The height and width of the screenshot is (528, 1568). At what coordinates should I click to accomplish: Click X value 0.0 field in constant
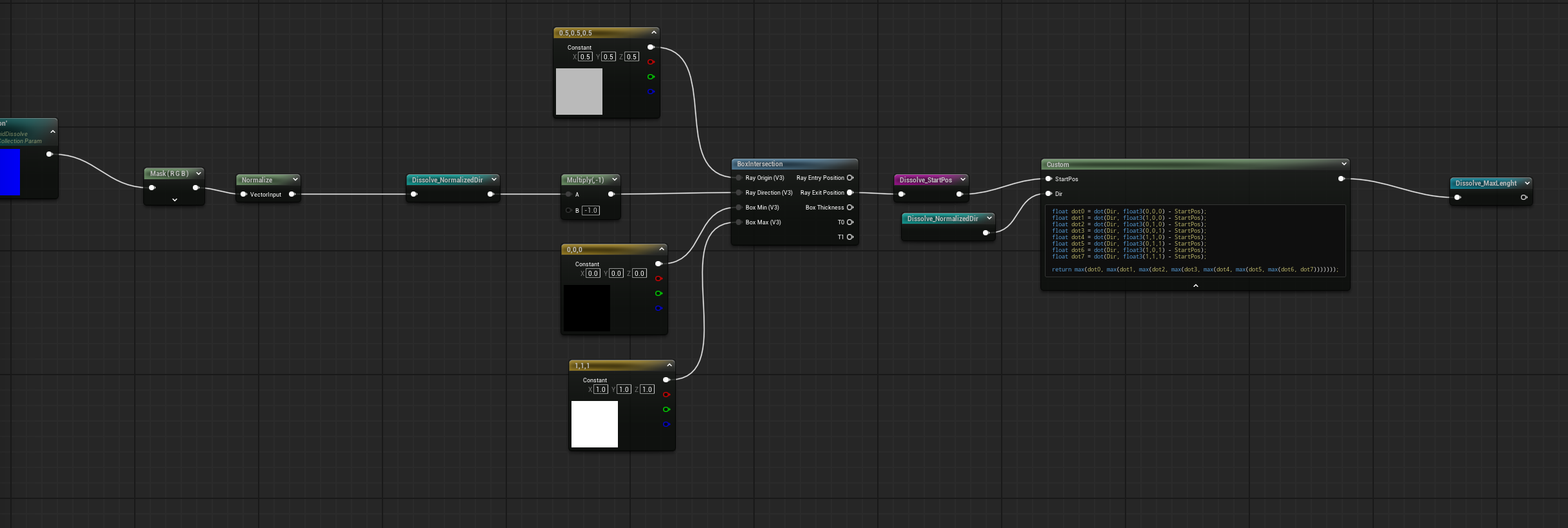click(x=593, y=273)
